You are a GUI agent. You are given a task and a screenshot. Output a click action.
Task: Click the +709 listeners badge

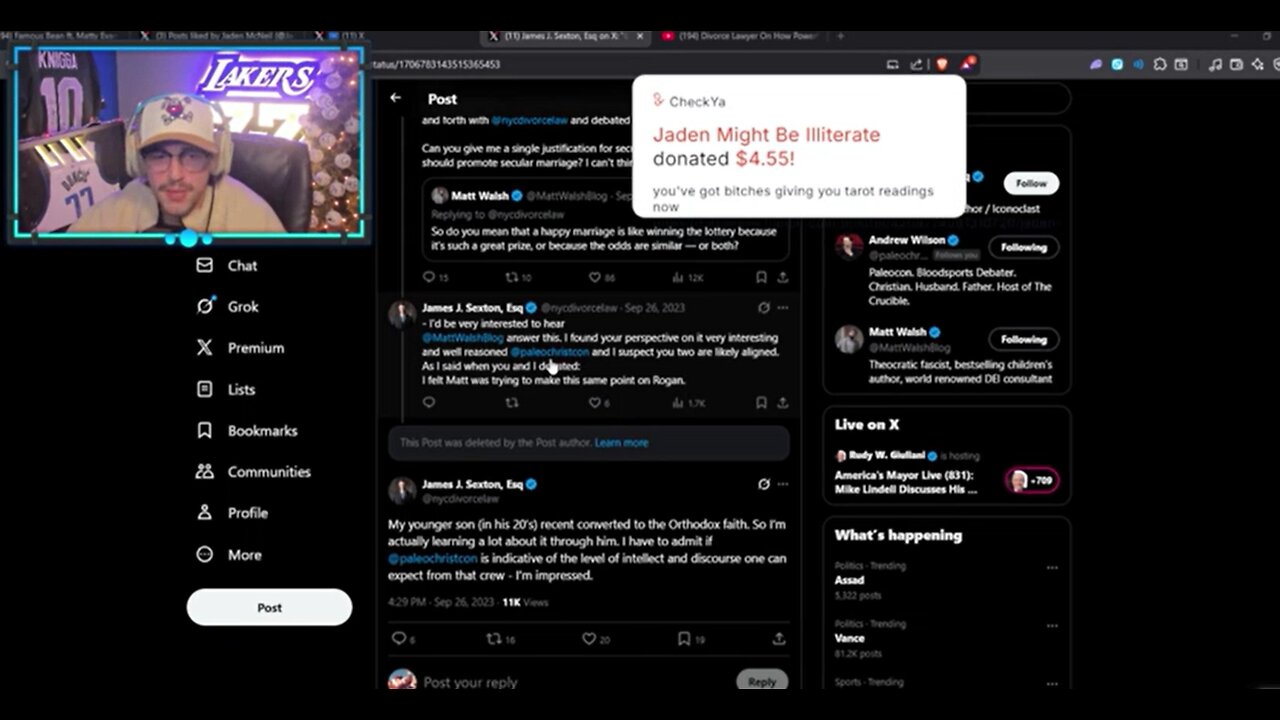click(x=1030, y=480)
